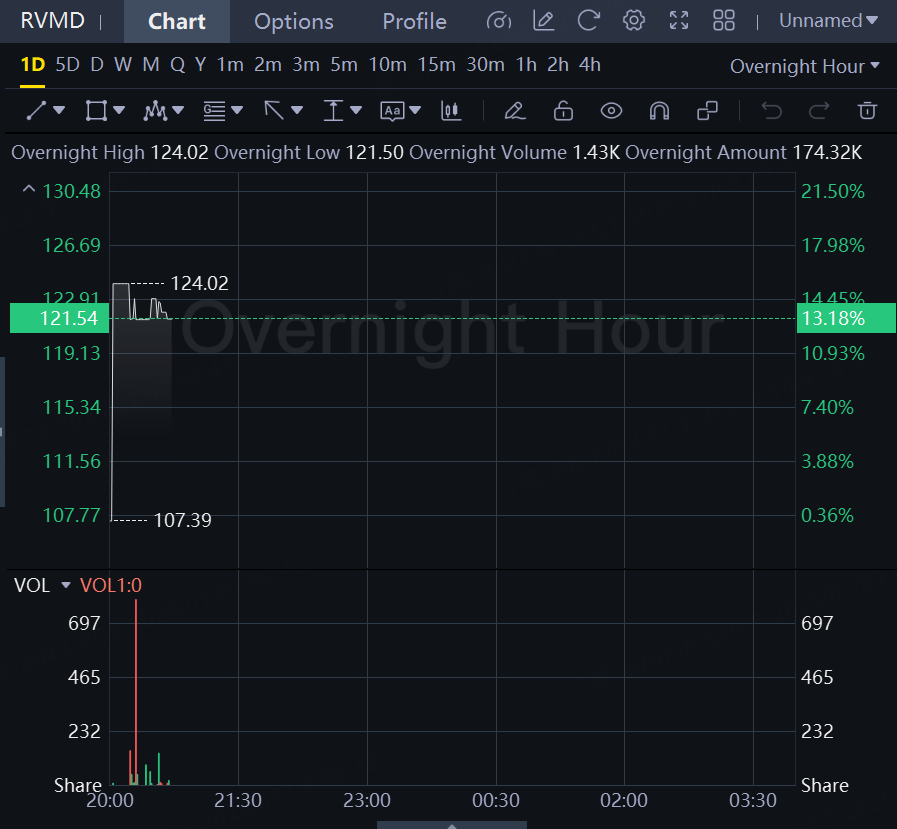Open the multi-chart grid layout
The height and width of the screenshot is (829, 897).
click(724, 21)
